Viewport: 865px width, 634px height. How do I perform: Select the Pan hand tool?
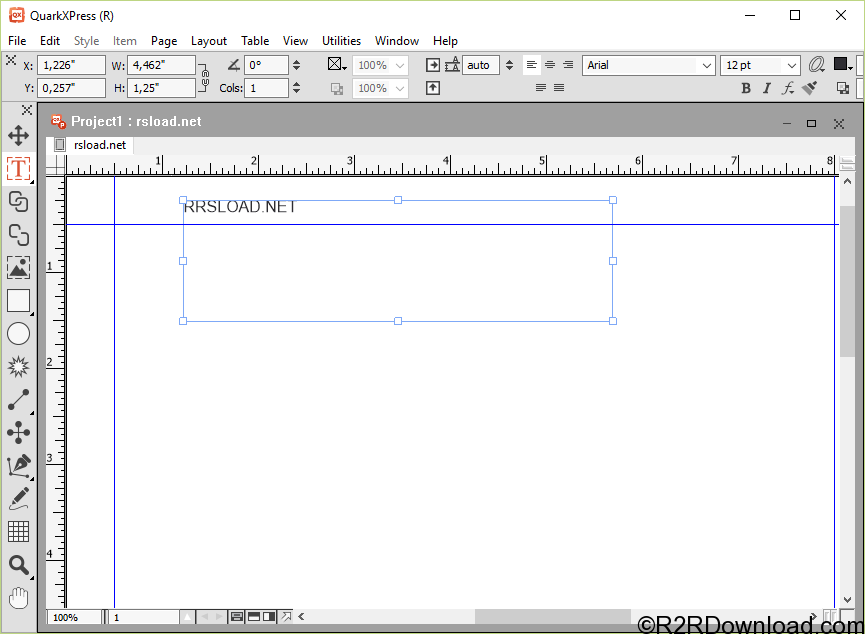click(x=18, y=598)
